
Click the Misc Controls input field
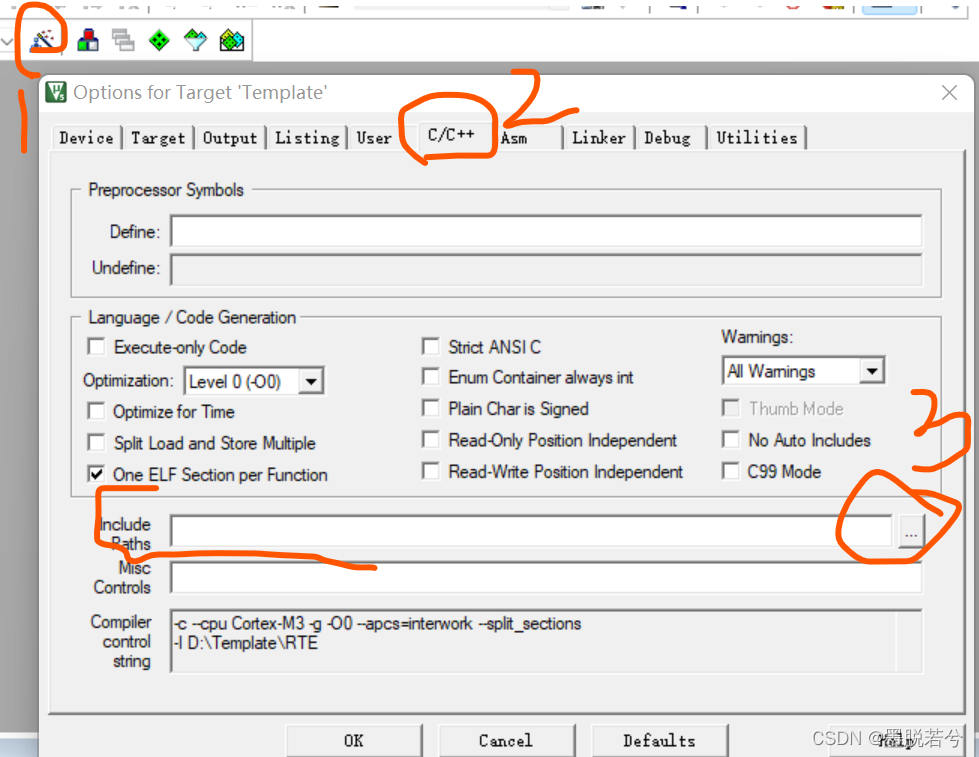click(546, 578)
